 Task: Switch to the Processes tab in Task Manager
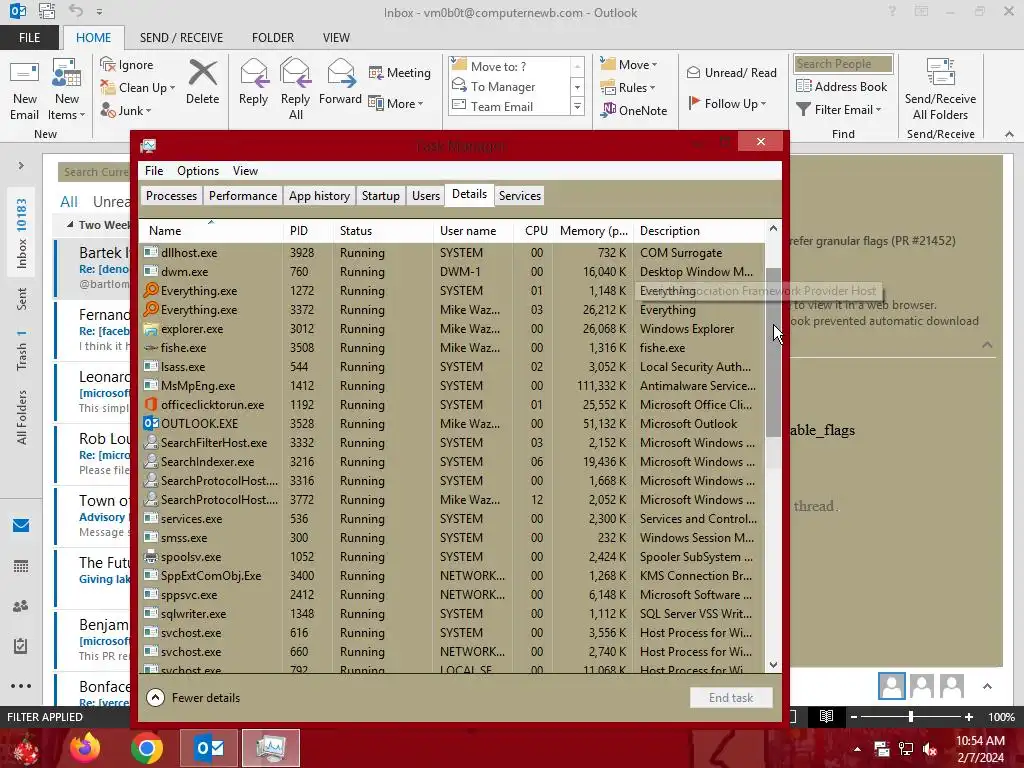pos(171,195)
